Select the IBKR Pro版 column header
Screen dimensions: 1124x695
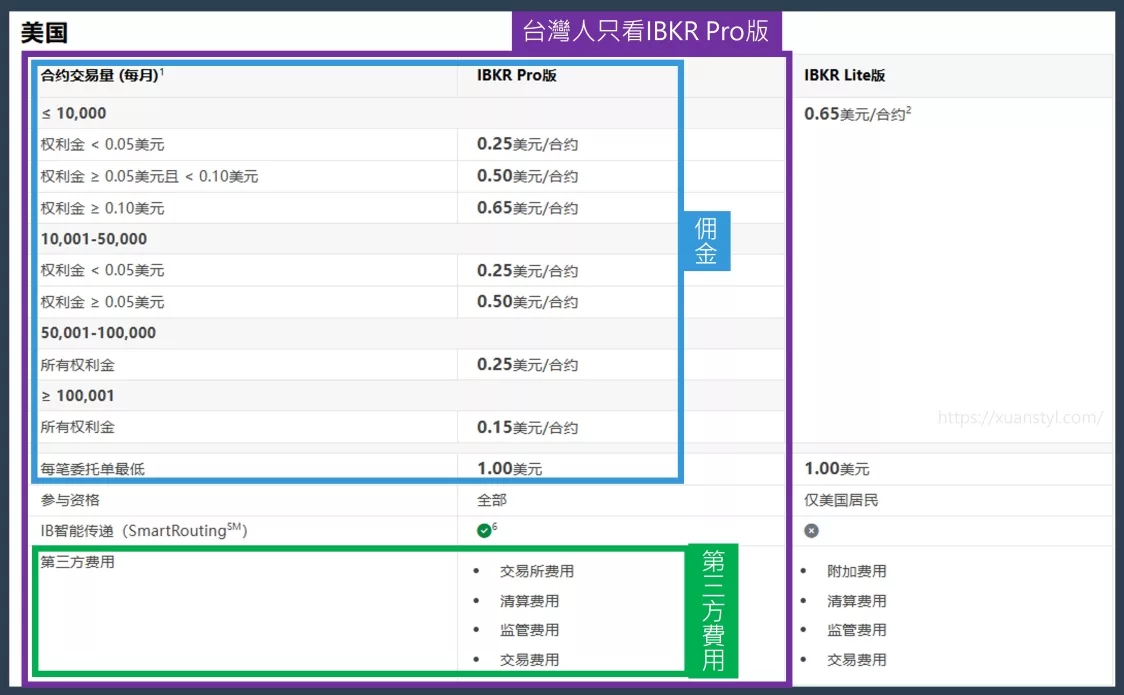(x=517, y=75)
